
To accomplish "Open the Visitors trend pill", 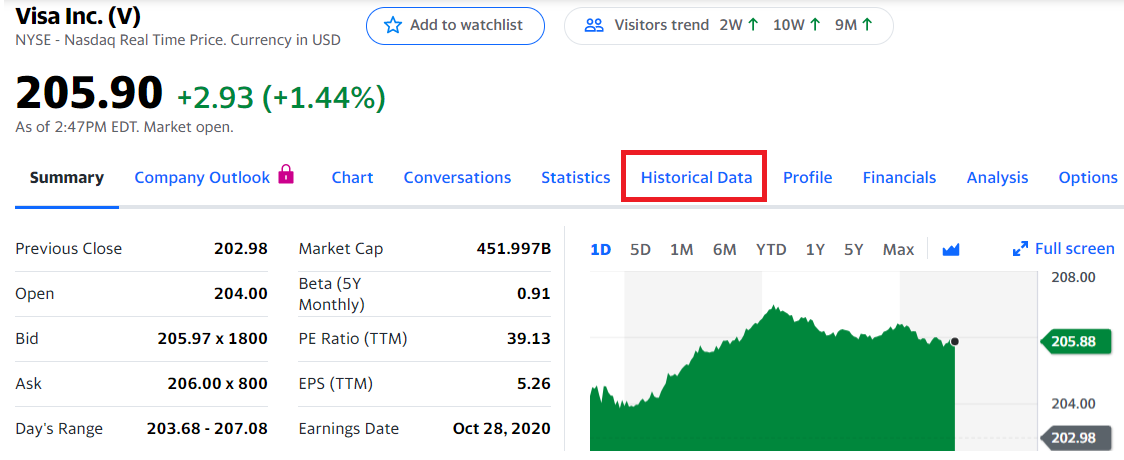I will [728, 26].
